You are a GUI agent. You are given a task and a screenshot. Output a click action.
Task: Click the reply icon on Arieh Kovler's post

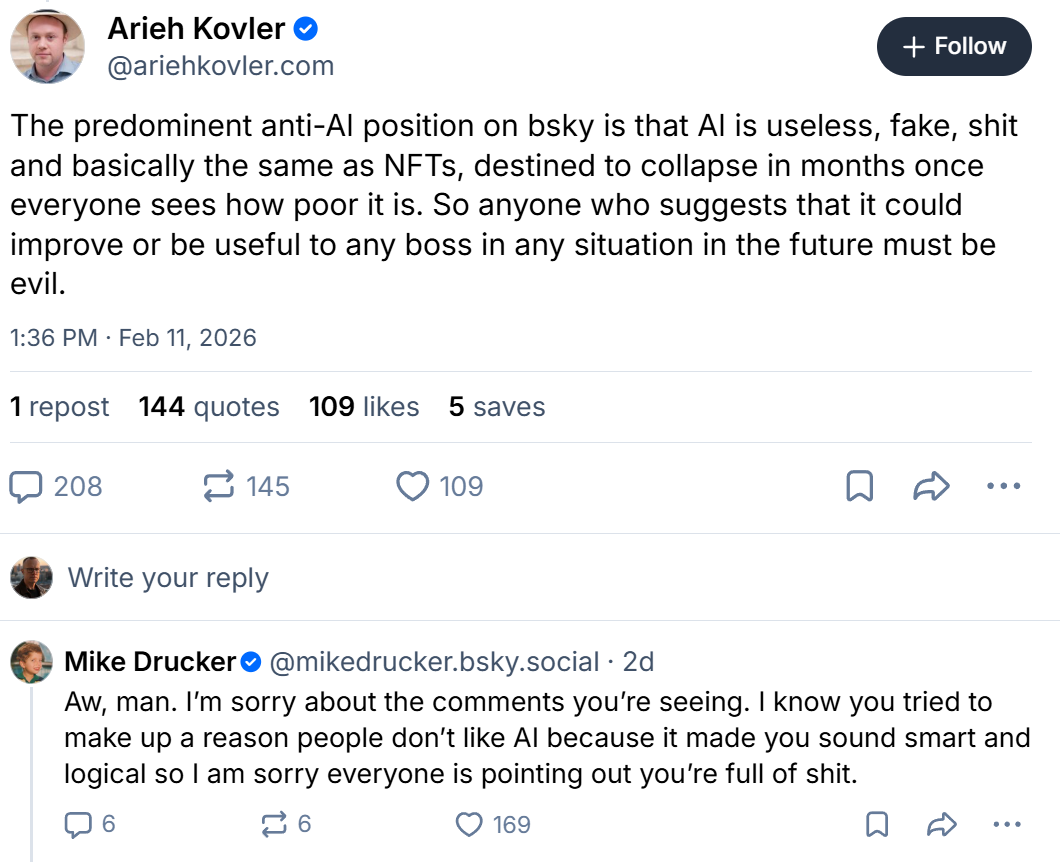pos(26,487)
